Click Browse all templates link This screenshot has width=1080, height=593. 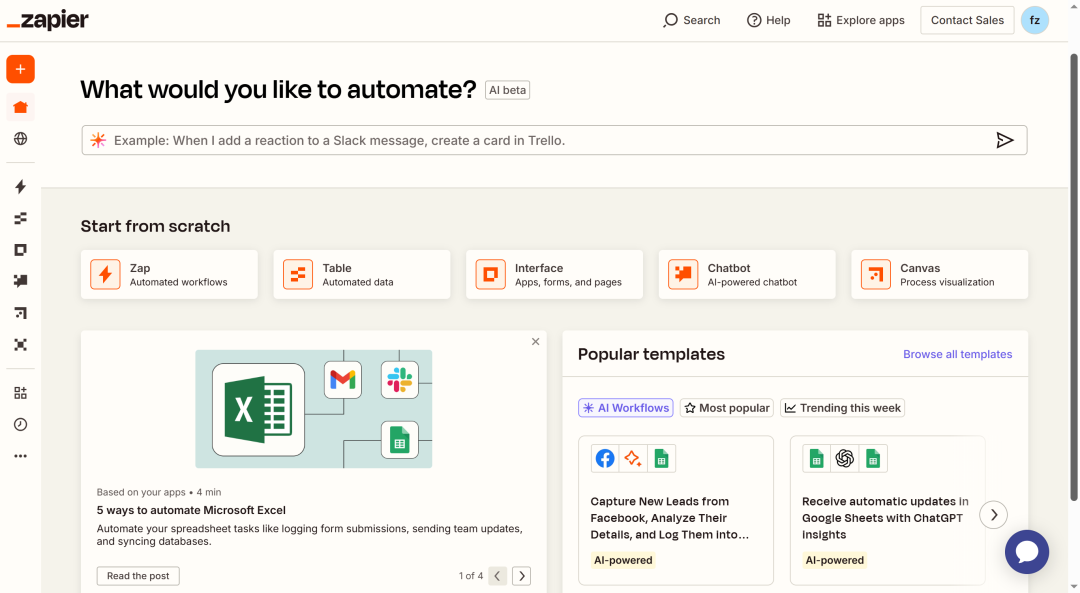click(x=957, y=354)
